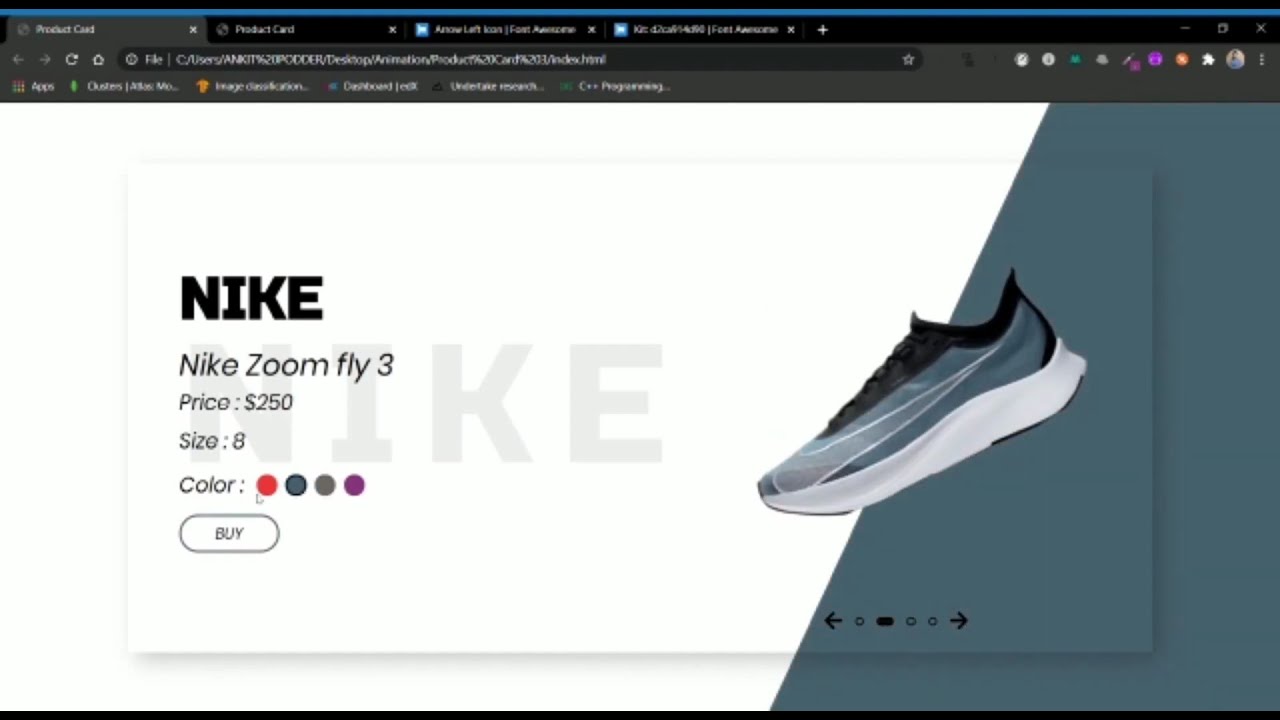
Task: Switch to Kit Font Awesome tab
Action: coord(704,30)
